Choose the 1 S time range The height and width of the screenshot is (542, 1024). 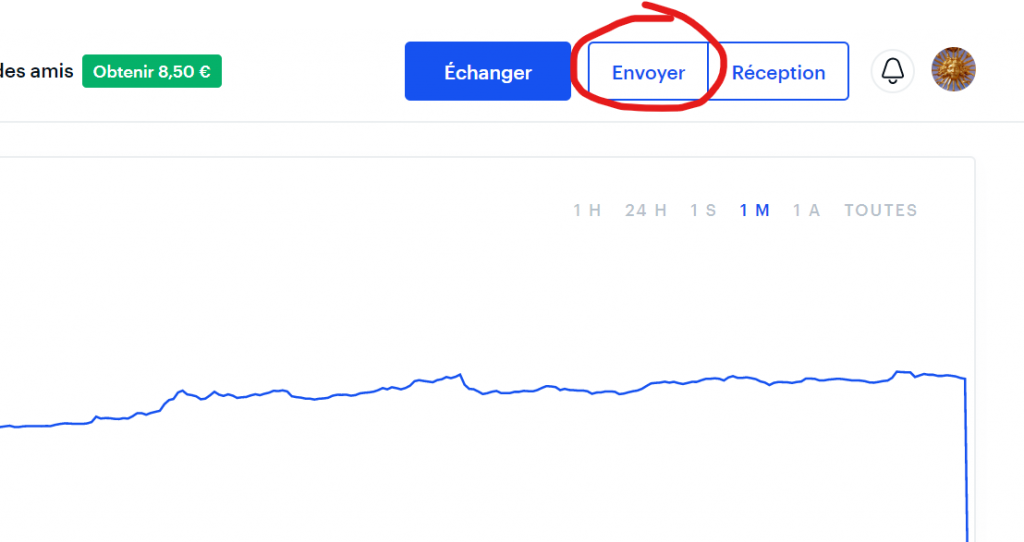click(x=703, y=210)
